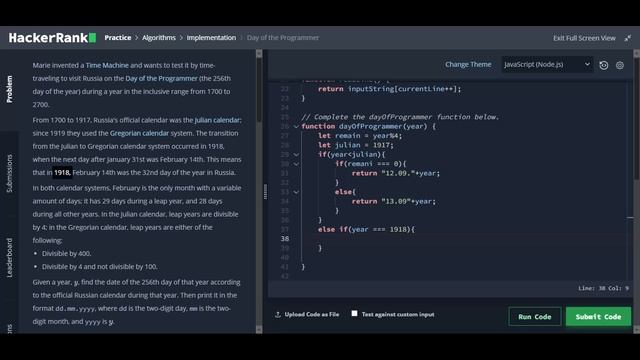Viewport: 640px width, 360px height.
Task: Collapse the dayOfProgrammer function fold arrow
Action: (x=296, y=127)
